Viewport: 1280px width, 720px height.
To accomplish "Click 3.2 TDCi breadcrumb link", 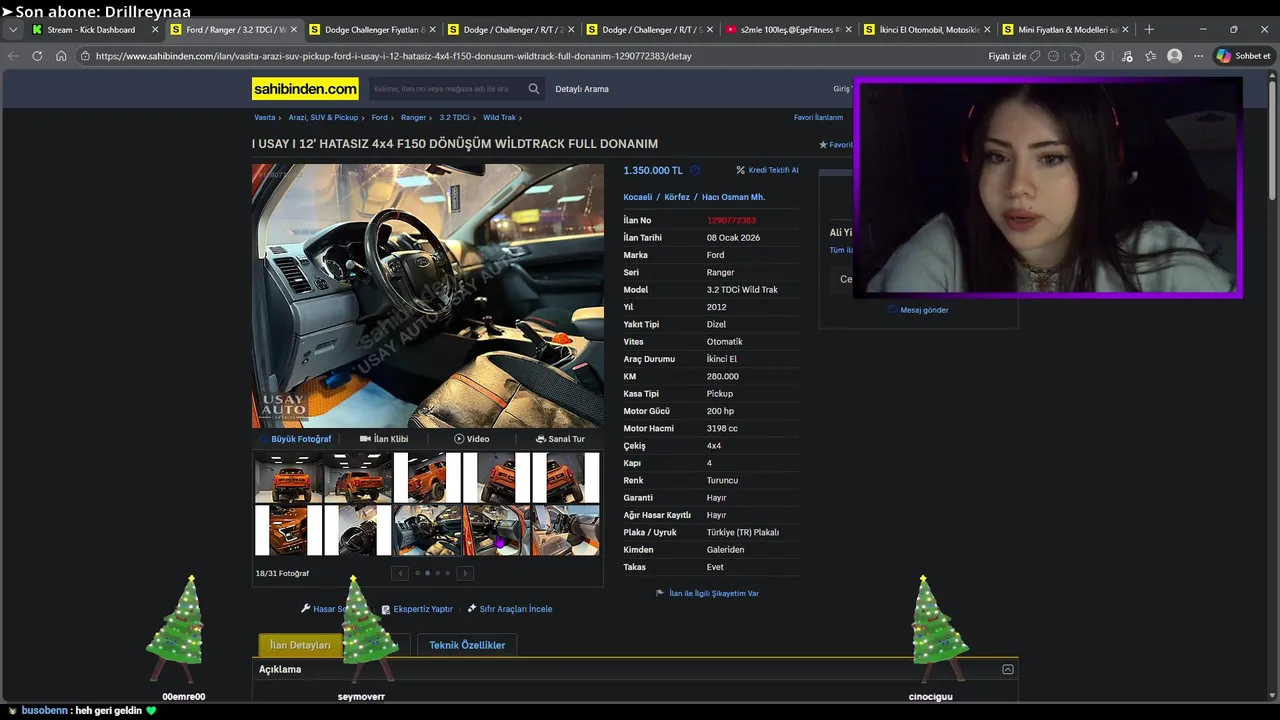I will point(454,118).
